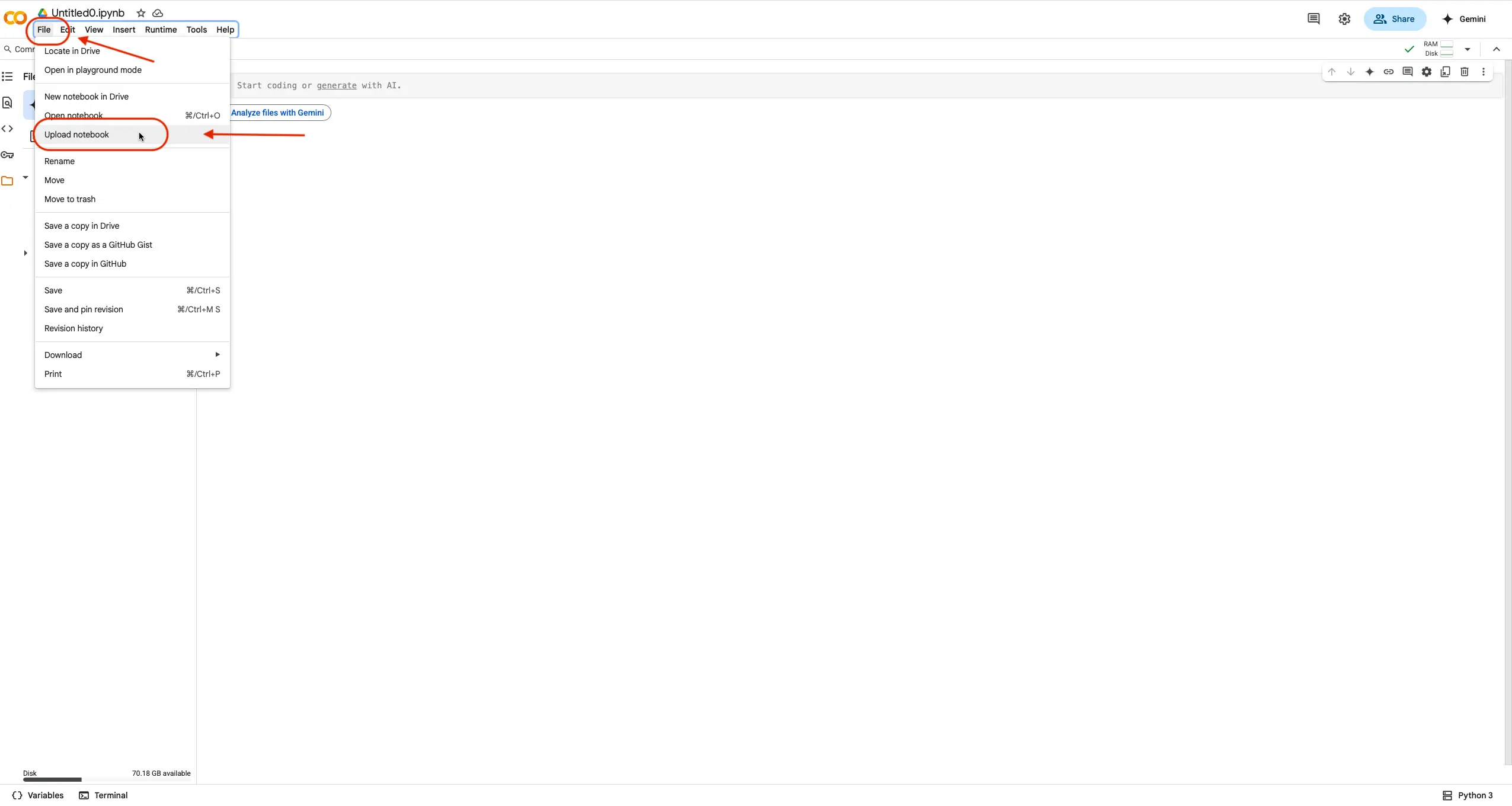Choose Move to trash

click(x=132, y=199)
